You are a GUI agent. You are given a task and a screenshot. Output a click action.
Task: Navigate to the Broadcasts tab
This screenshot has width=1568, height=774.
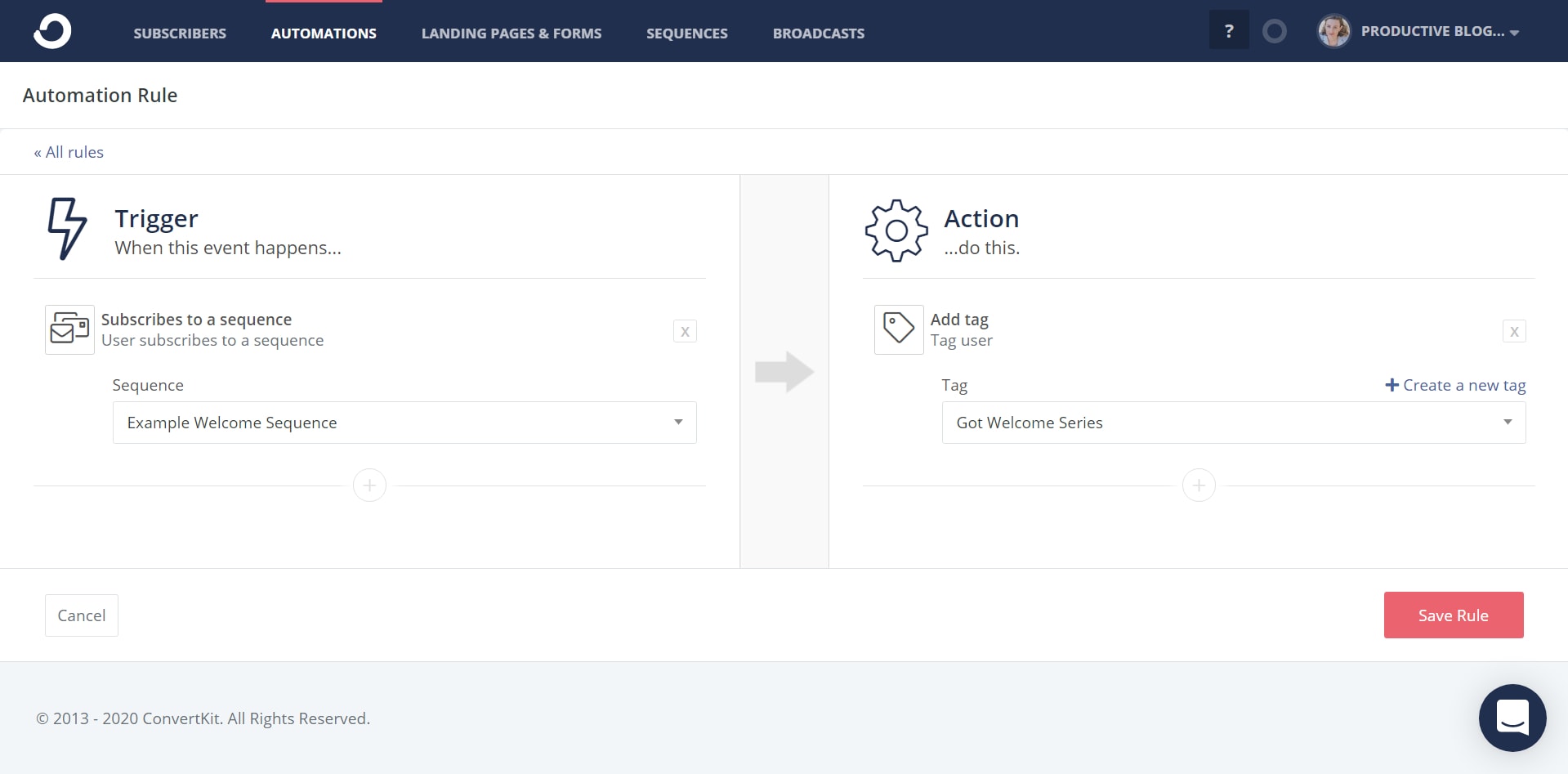819,33
